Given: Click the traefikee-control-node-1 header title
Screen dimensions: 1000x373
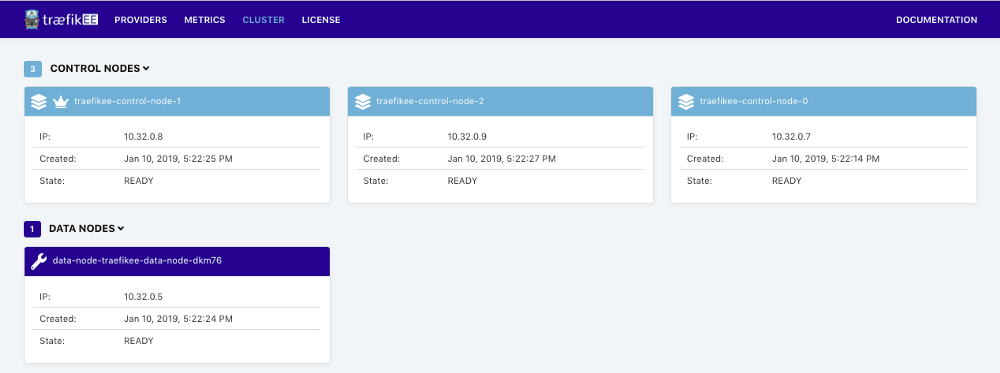Looking at the screenshot, I should tap(128, 101).
